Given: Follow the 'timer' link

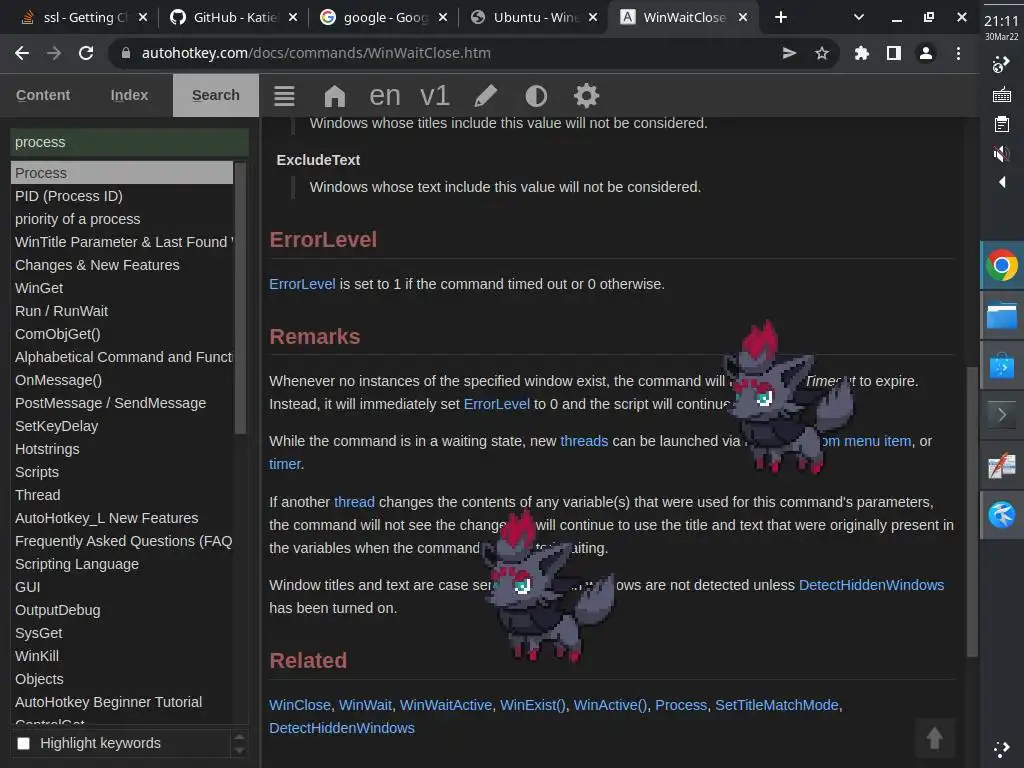Looking at the screenshot, I should pyautogui.click(x=285, y=464).
